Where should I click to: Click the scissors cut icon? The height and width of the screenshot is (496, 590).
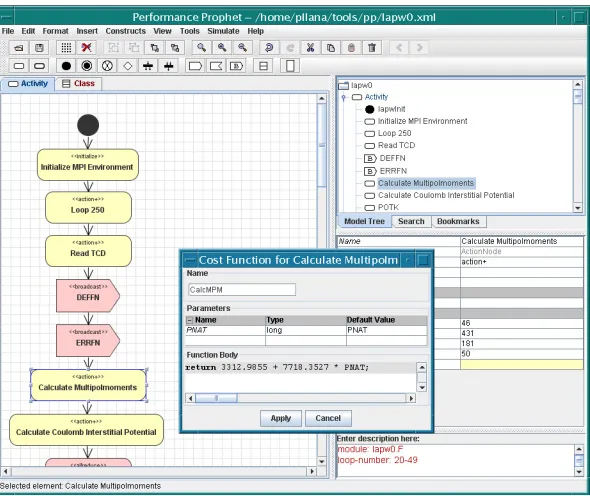click(310, 48)
